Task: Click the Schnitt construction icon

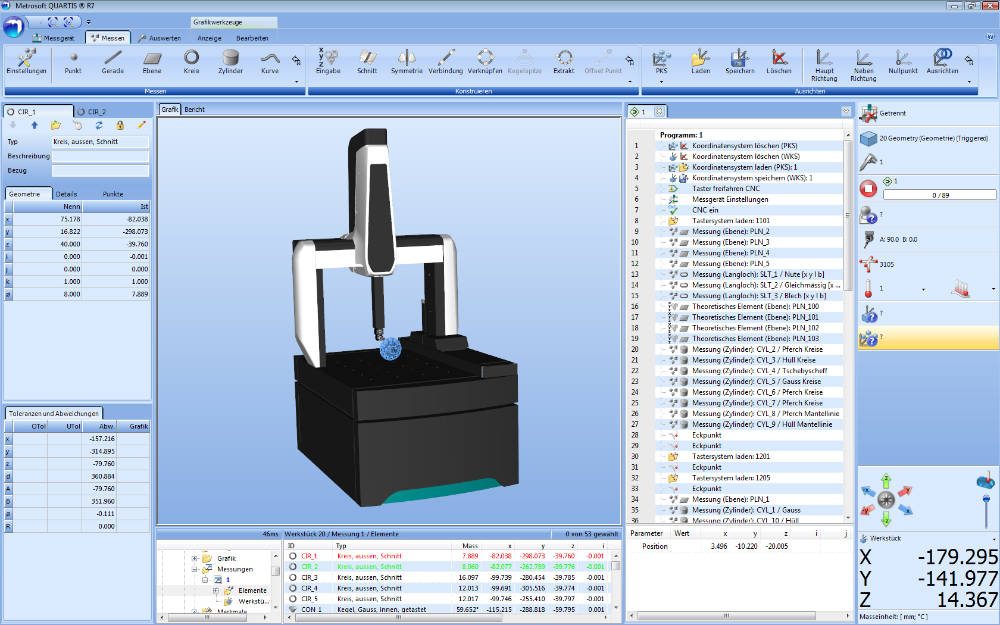Action: click(x=369, y=60)
